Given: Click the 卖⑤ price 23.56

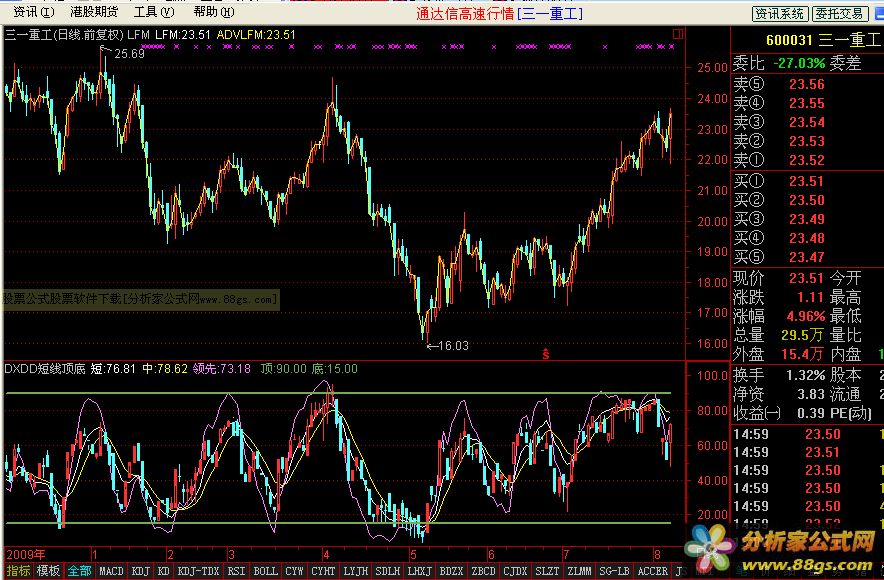Looking at the screenshot, I should [807, 85].
